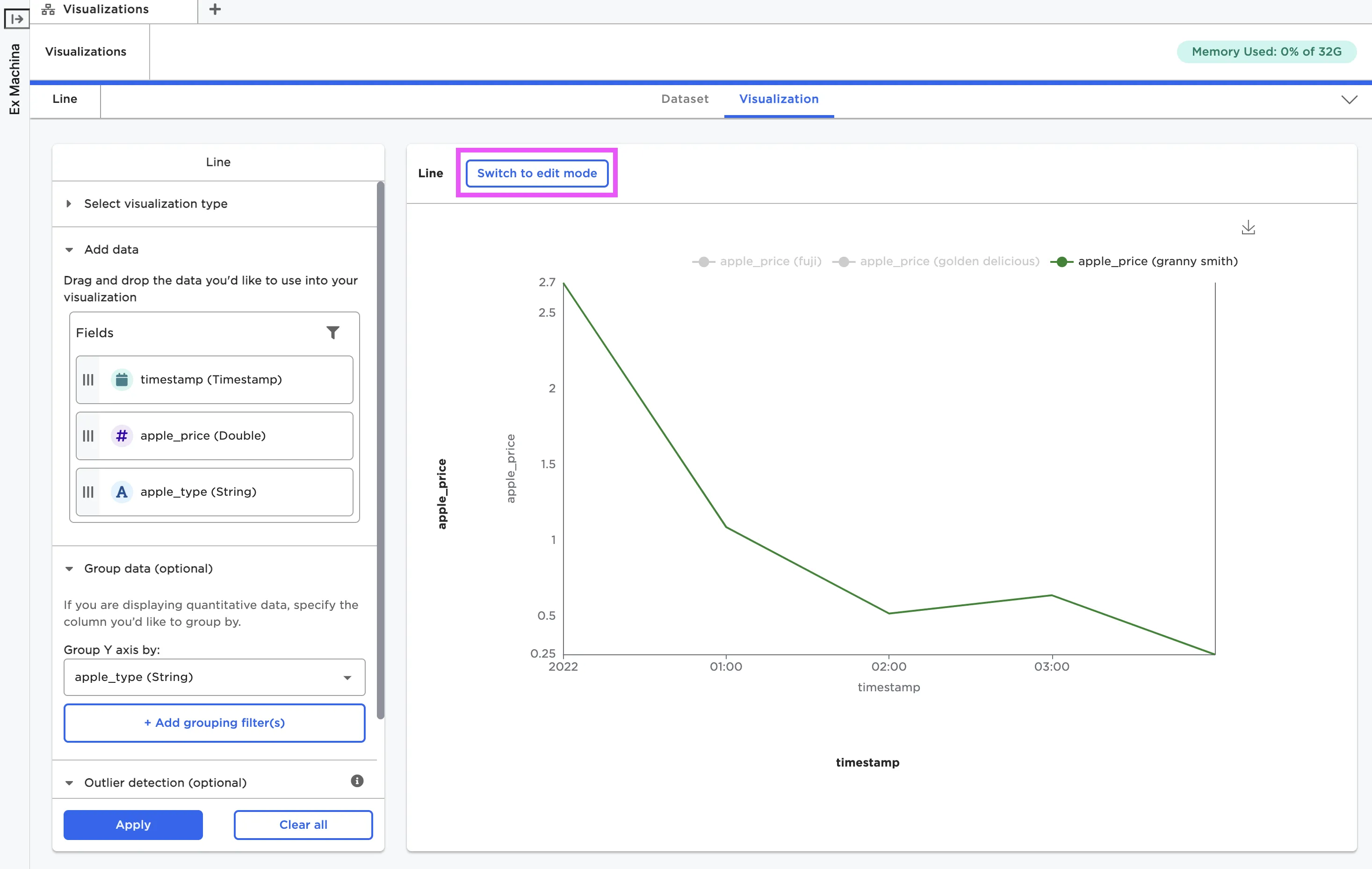
Task: Click the Apply button
Action: [133, 825]
